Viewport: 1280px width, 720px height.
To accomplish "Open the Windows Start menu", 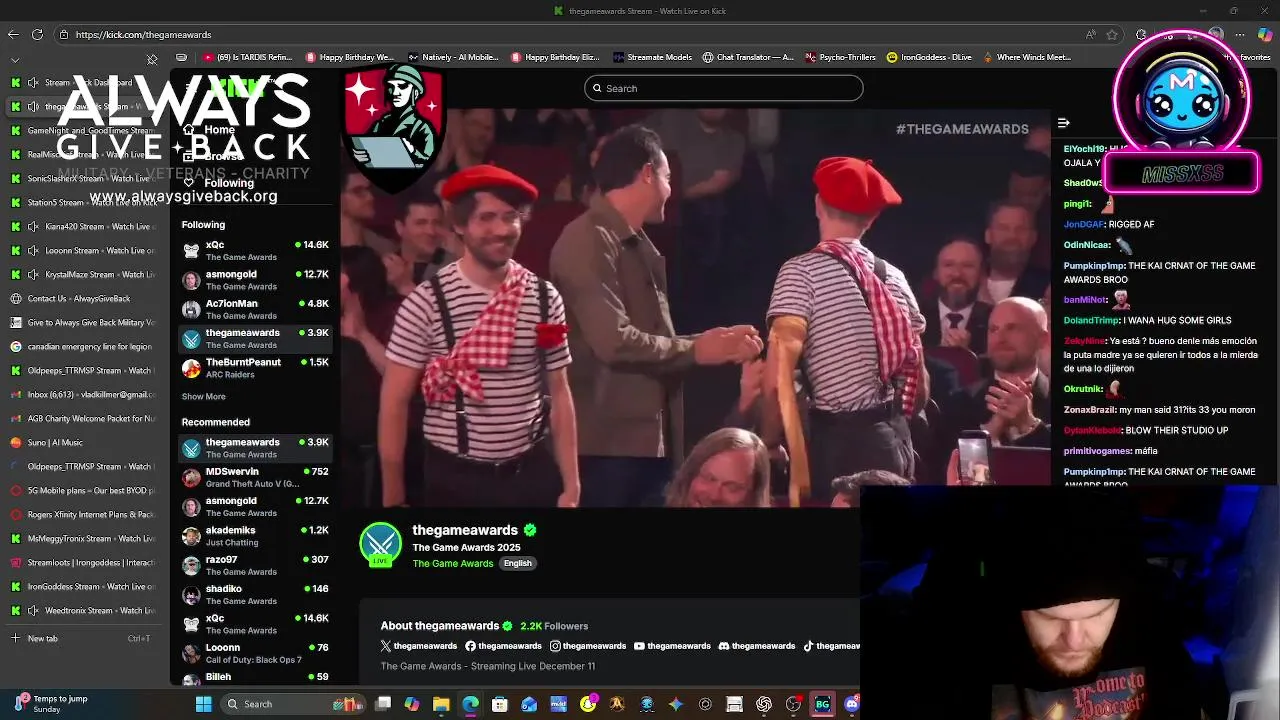I will [x=204, y=704].
